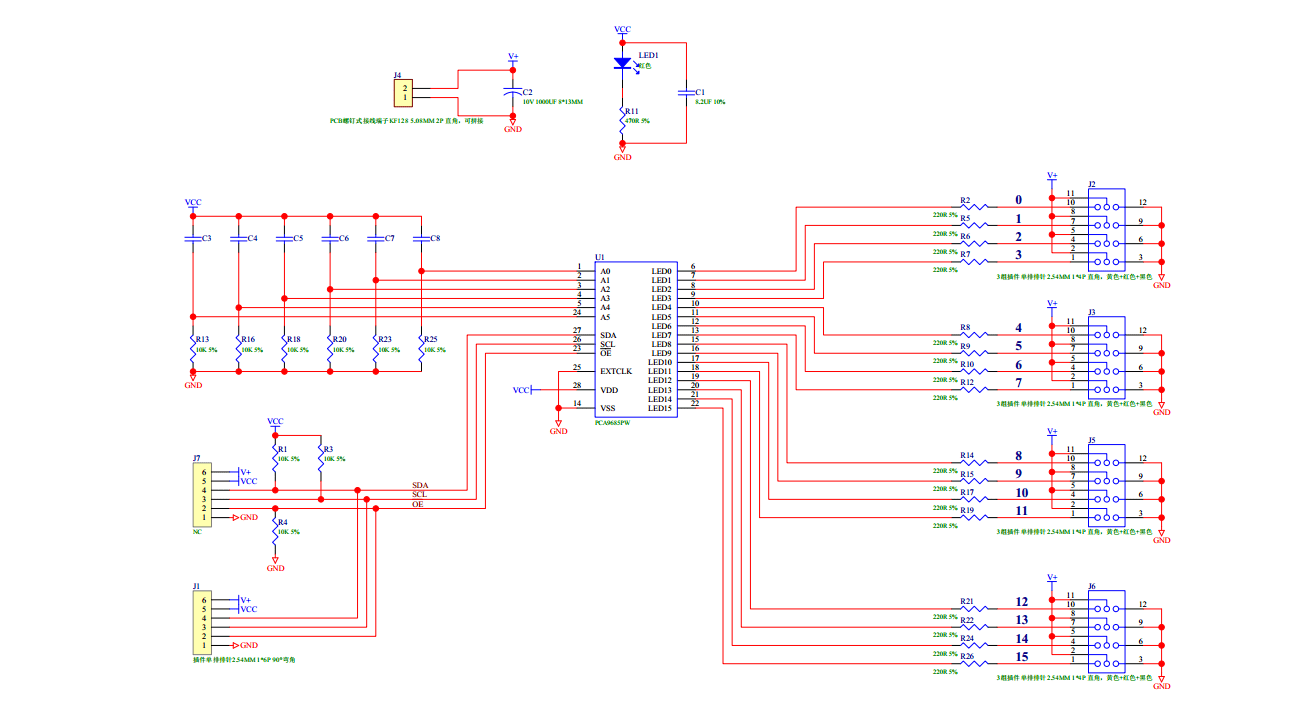The width and height of the screenshot is (1300, 721).
Task: Click the LED15 pin name on U1
Action: [659, 408]
